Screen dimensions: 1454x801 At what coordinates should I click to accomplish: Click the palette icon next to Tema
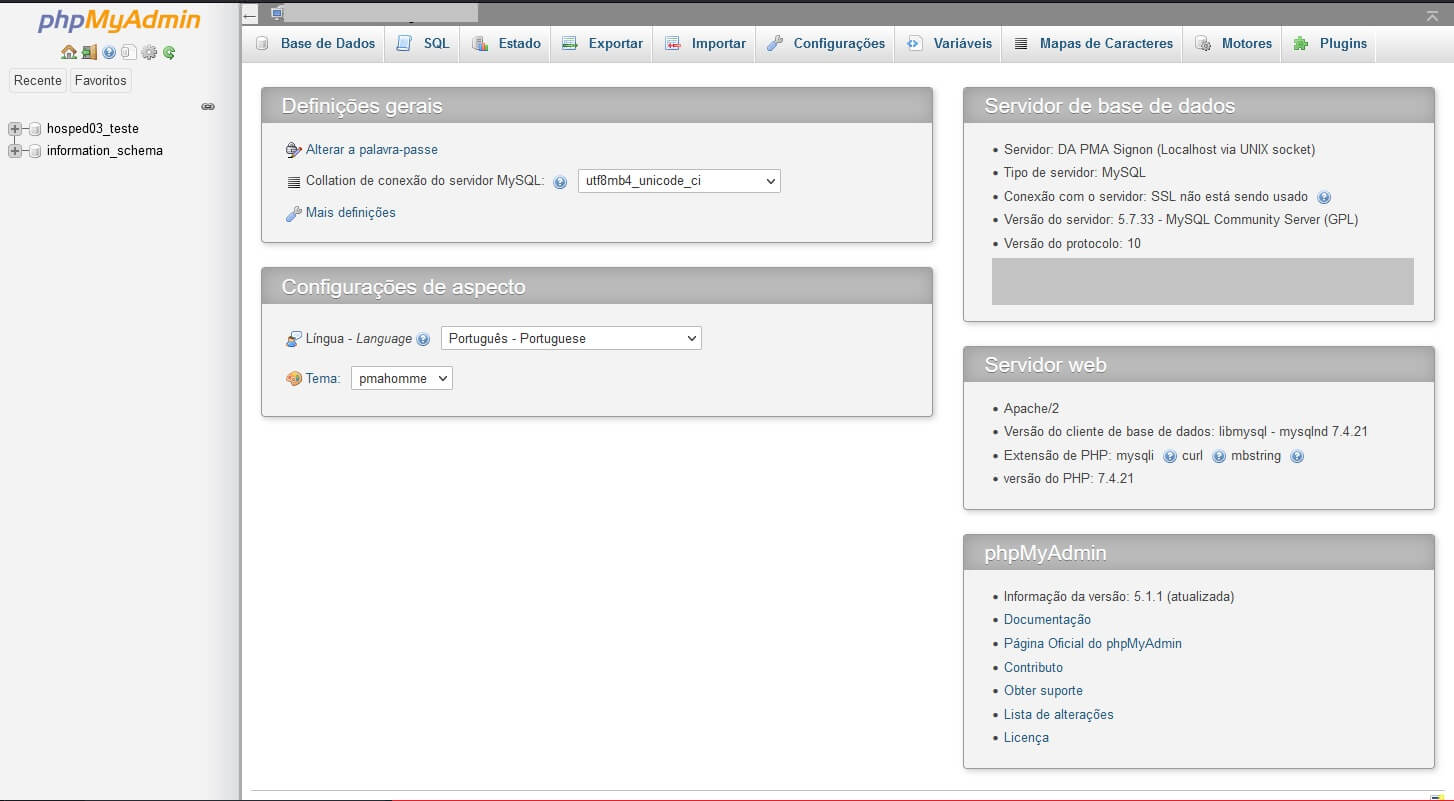click(293, 379)
